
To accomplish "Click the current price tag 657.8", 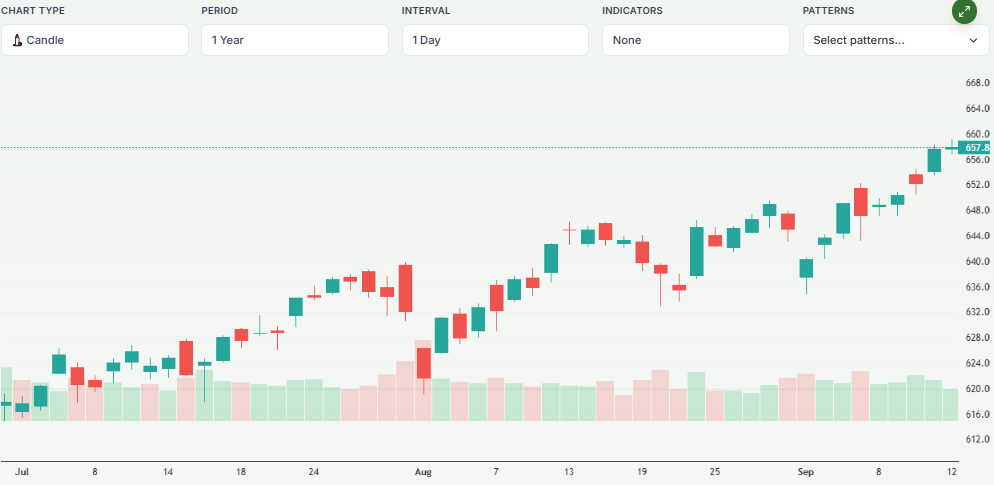I will pyautogui.click(x=976, y=148).
